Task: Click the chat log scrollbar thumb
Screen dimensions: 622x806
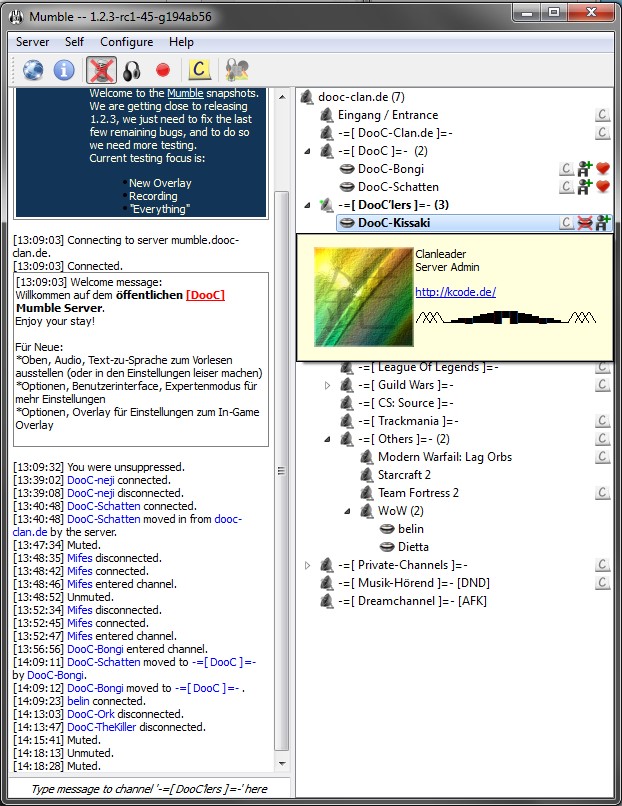Action: tap(282, 470)
